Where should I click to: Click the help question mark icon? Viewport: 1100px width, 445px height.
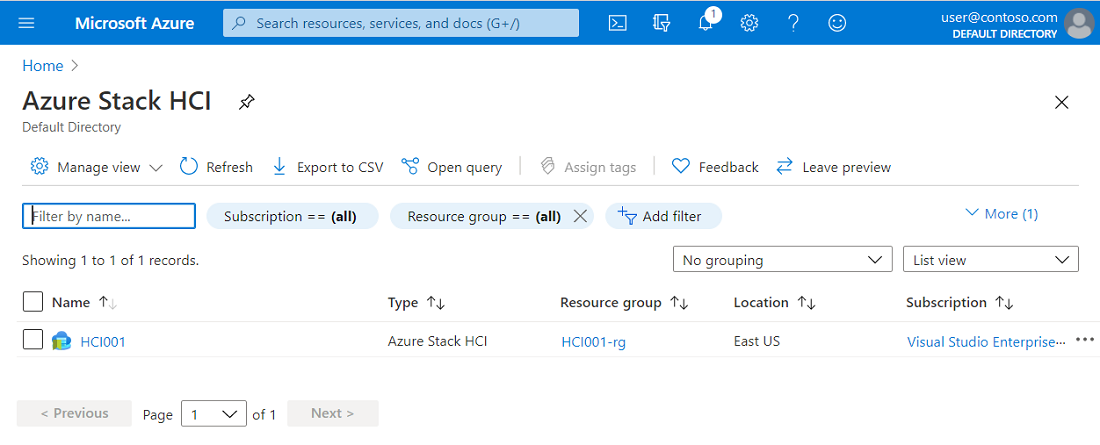pyautogui.click(x=793, y=23)
